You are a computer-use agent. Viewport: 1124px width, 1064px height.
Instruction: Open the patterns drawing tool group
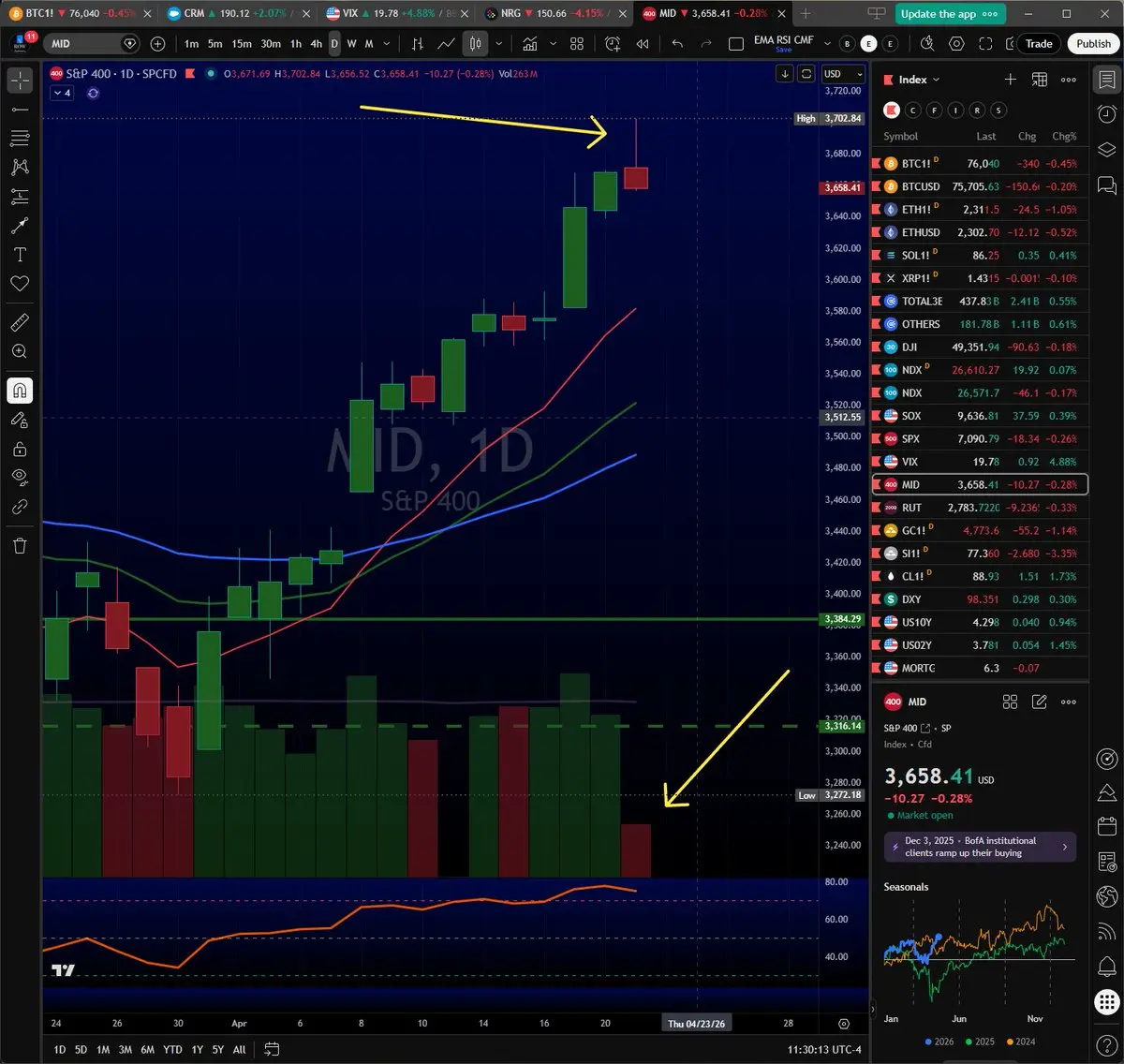(x=20, y=168)
